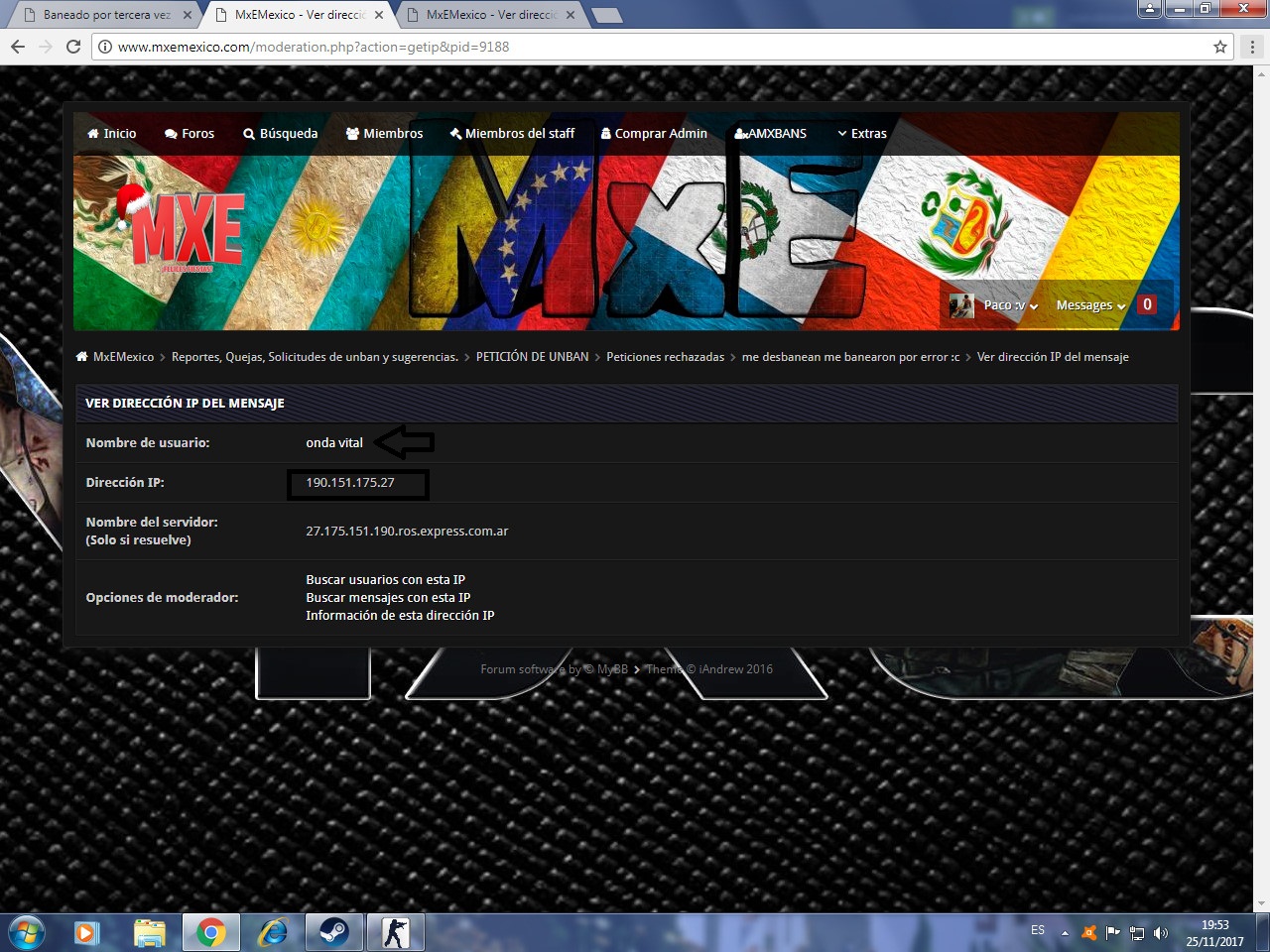Close the active MxEMexico tab
Screen dimensions: 1270x952
pos(379,15)
